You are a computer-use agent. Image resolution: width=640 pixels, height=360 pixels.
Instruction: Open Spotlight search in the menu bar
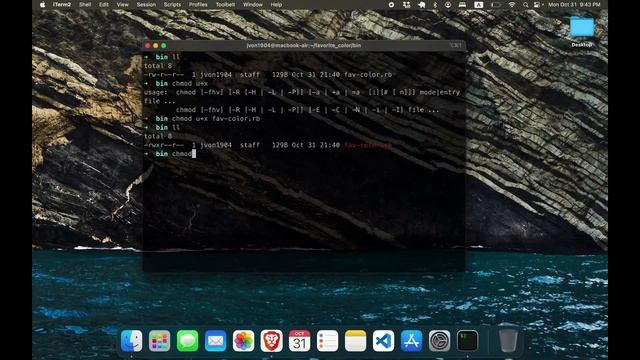point(525,4)
